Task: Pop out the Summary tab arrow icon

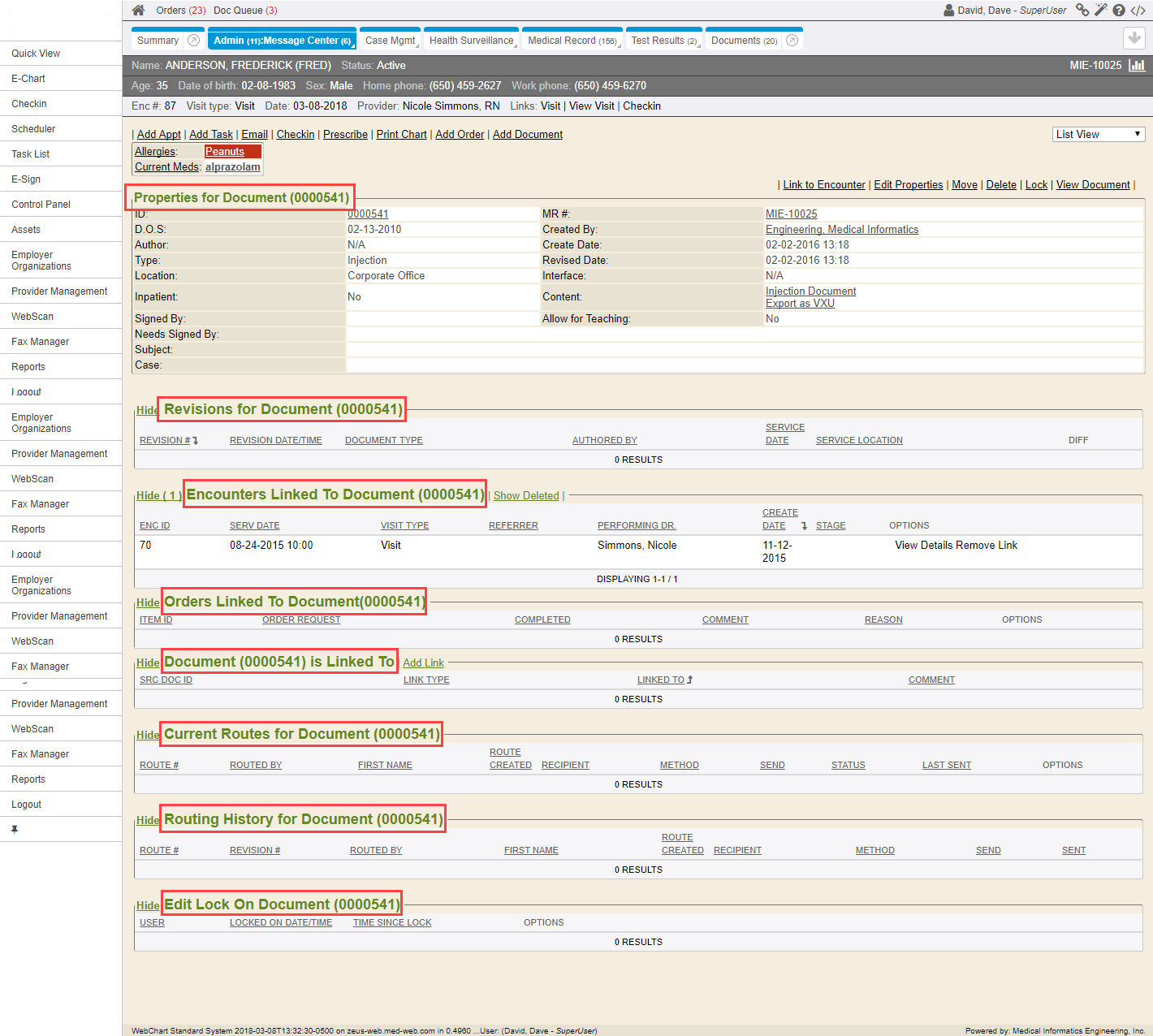Action: click(193, 41)
